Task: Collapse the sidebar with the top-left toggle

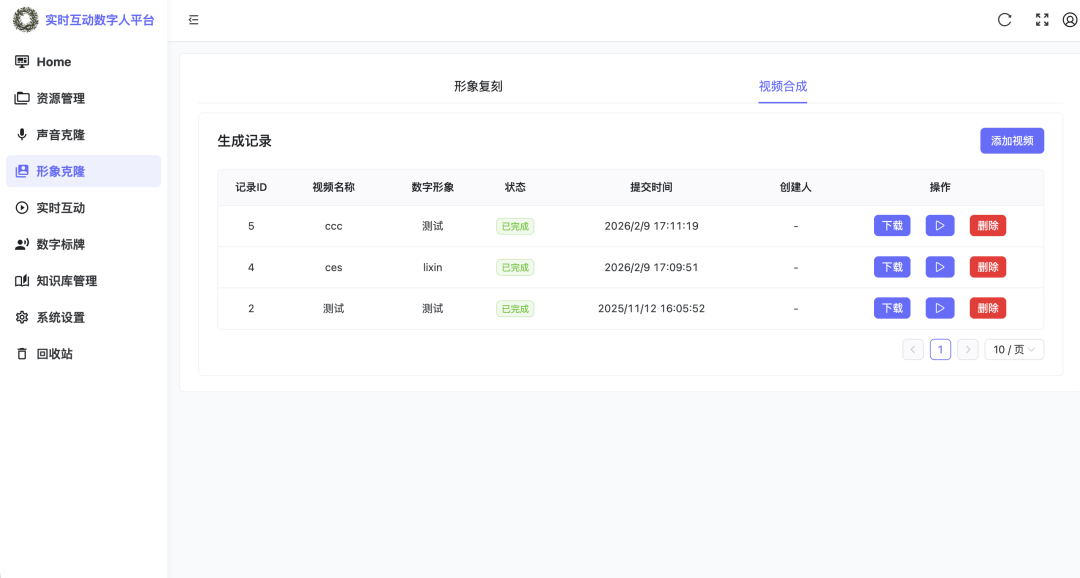Action: pyautogui.click(x=194, y=19)
